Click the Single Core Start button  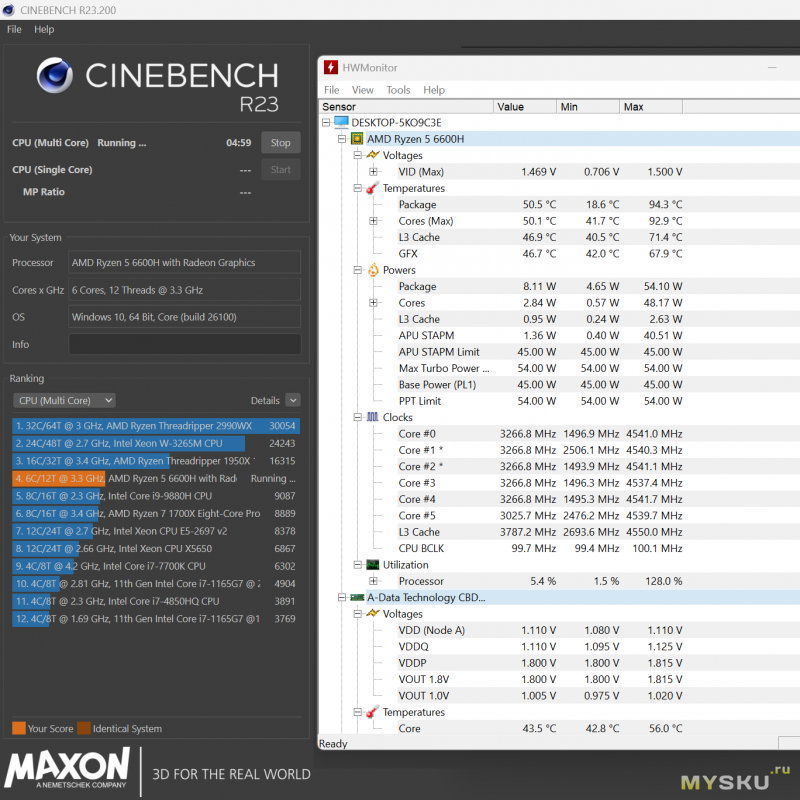click(281, 169)
